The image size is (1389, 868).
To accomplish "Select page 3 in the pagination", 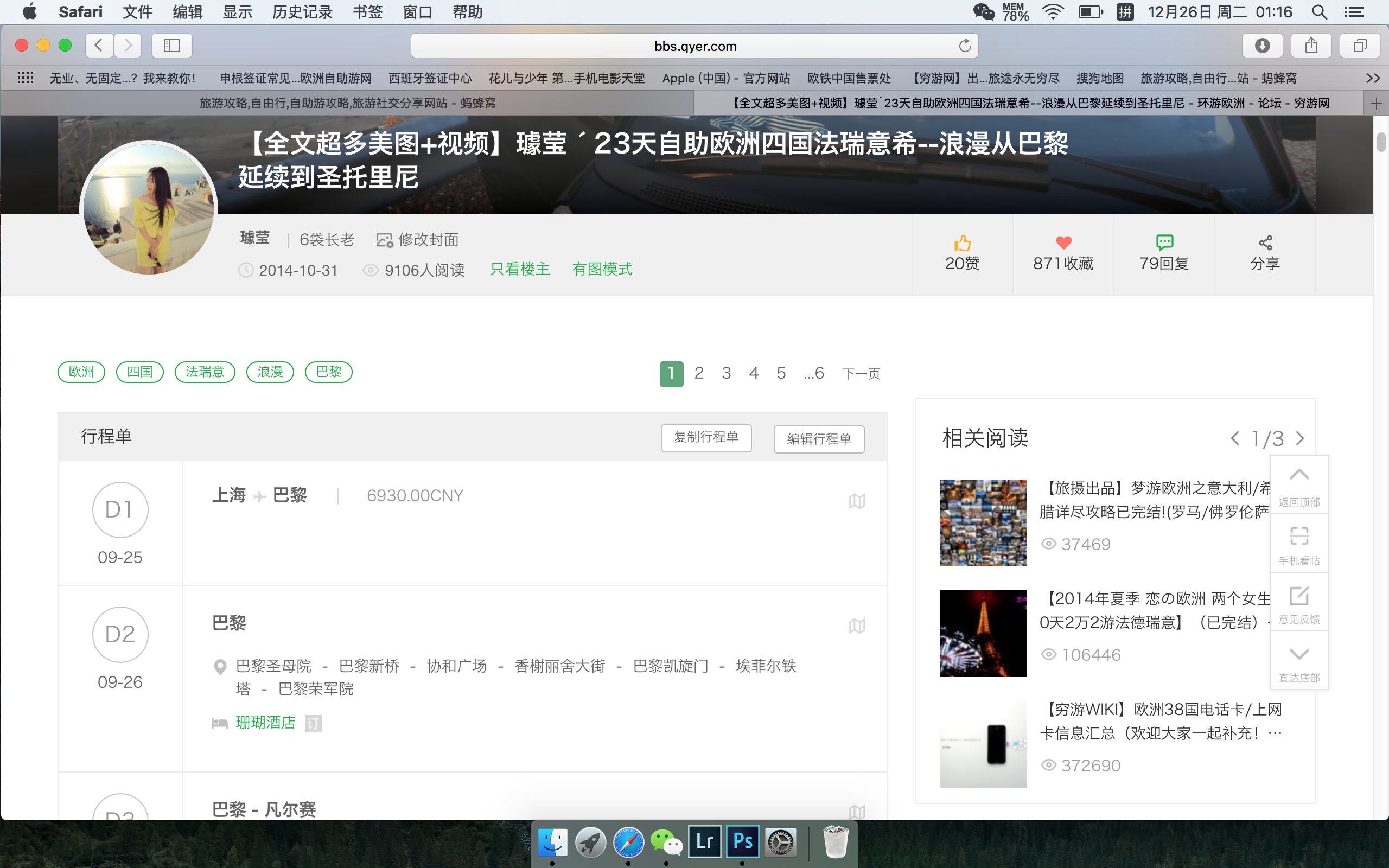I will (726, 373).
